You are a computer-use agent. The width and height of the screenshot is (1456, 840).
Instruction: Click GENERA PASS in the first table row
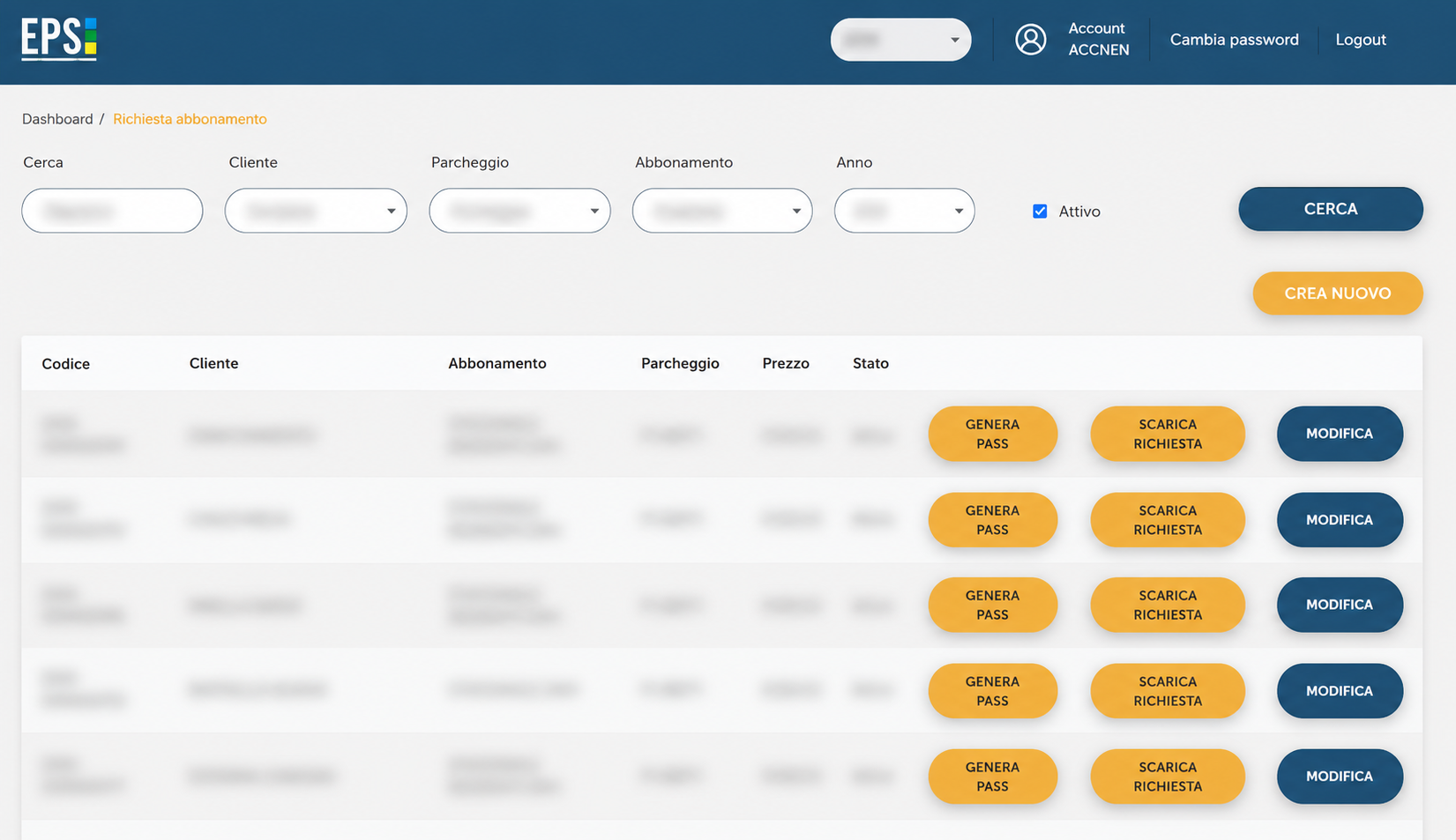pyautogui.click(x=992, y=434)
